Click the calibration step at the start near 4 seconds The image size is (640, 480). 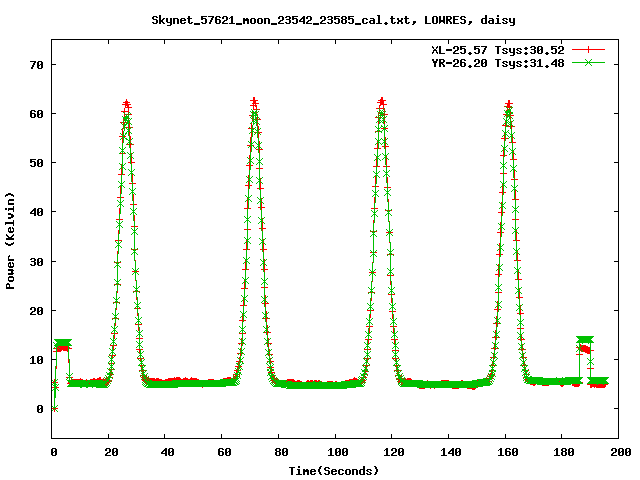point(62,345)
